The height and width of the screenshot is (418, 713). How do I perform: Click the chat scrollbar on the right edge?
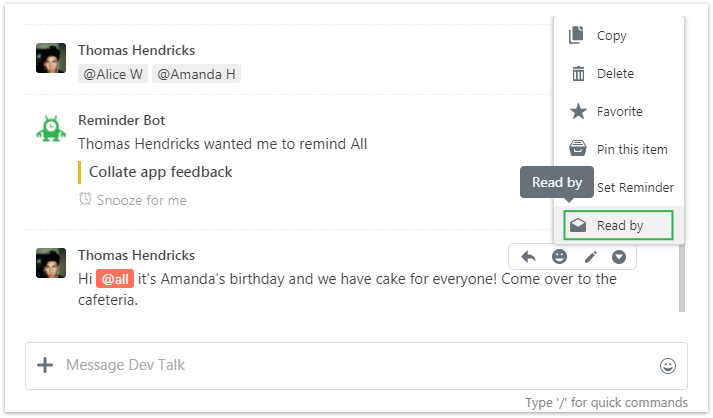[682, 278]
